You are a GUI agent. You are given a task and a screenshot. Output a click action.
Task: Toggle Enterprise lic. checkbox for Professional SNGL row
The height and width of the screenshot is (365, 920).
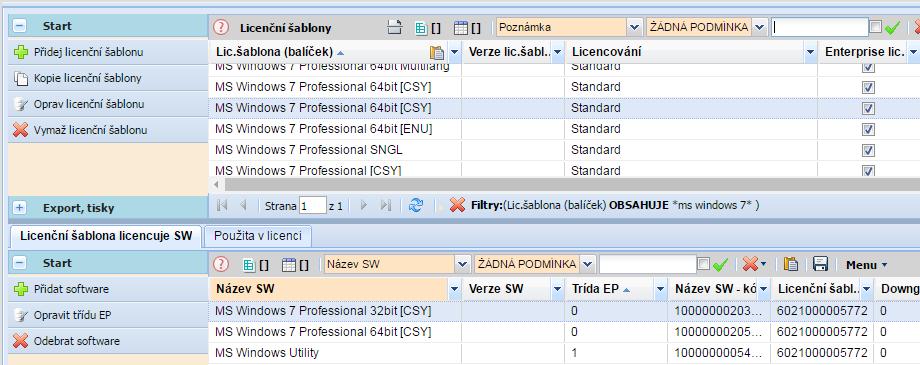[868, 150]
